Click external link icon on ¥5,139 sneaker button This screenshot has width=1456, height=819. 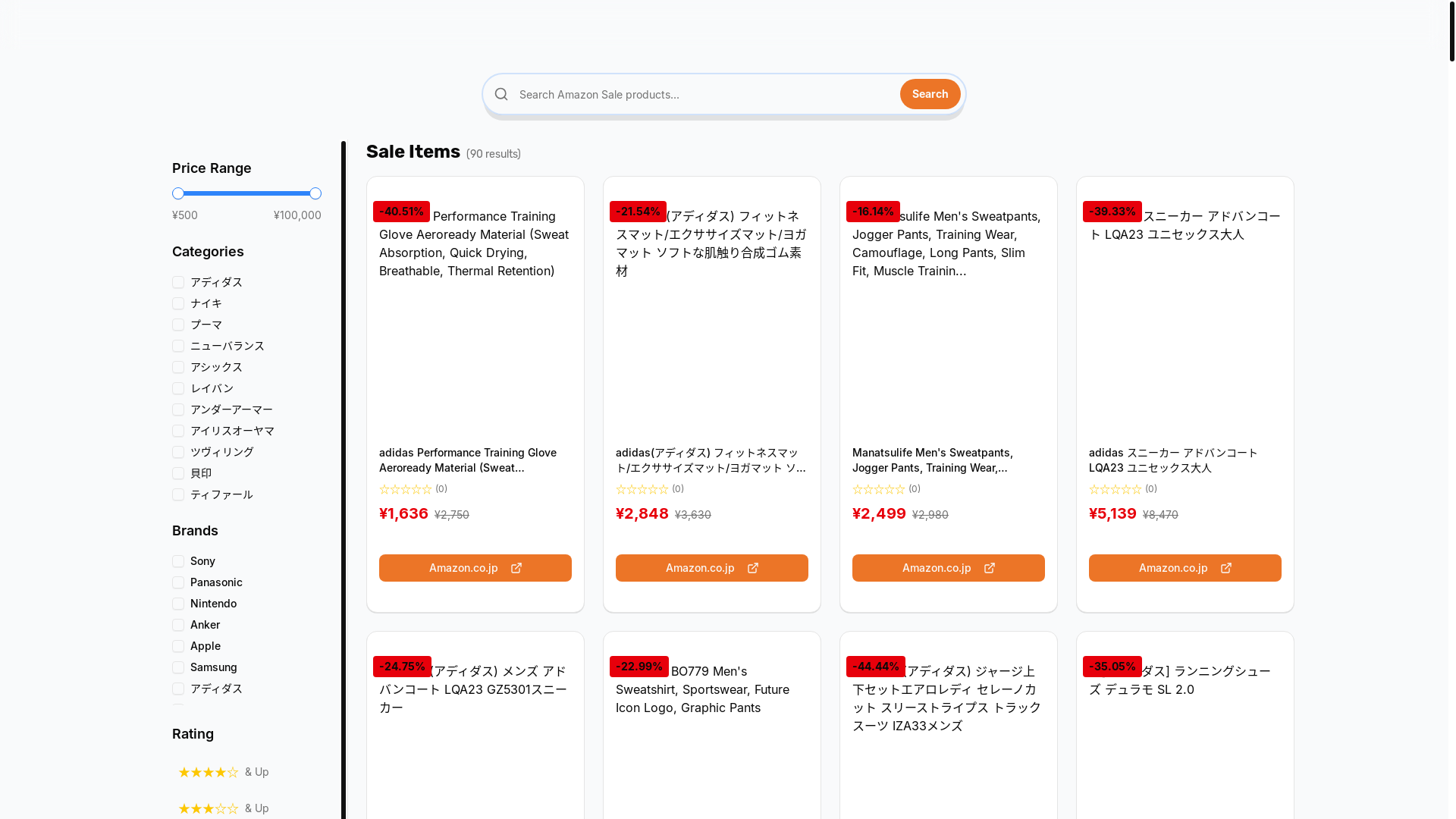click(1226, 568)
